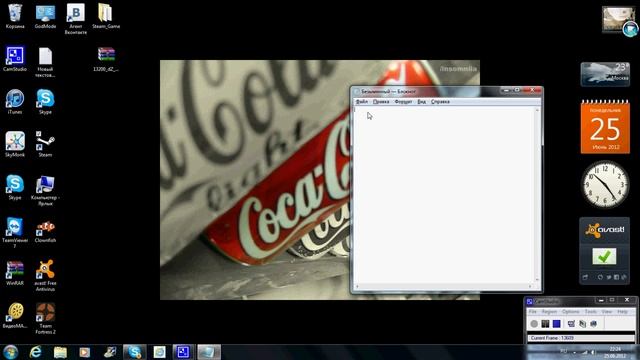The width and height of the screenshot is (640, 360).
Task: Click the Москва weather gadget
Action: (x=605, y=74)
